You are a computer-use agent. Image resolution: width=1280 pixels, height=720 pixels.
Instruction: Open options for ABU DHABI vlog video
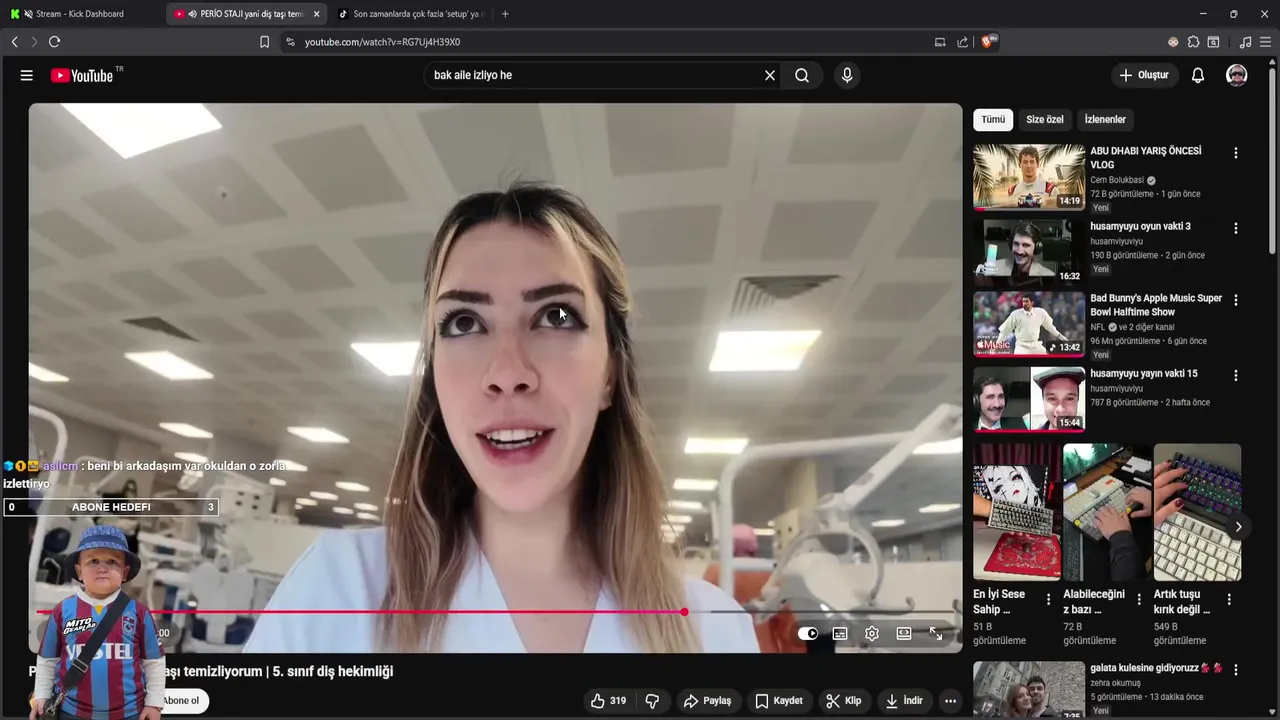[1236, 153]
